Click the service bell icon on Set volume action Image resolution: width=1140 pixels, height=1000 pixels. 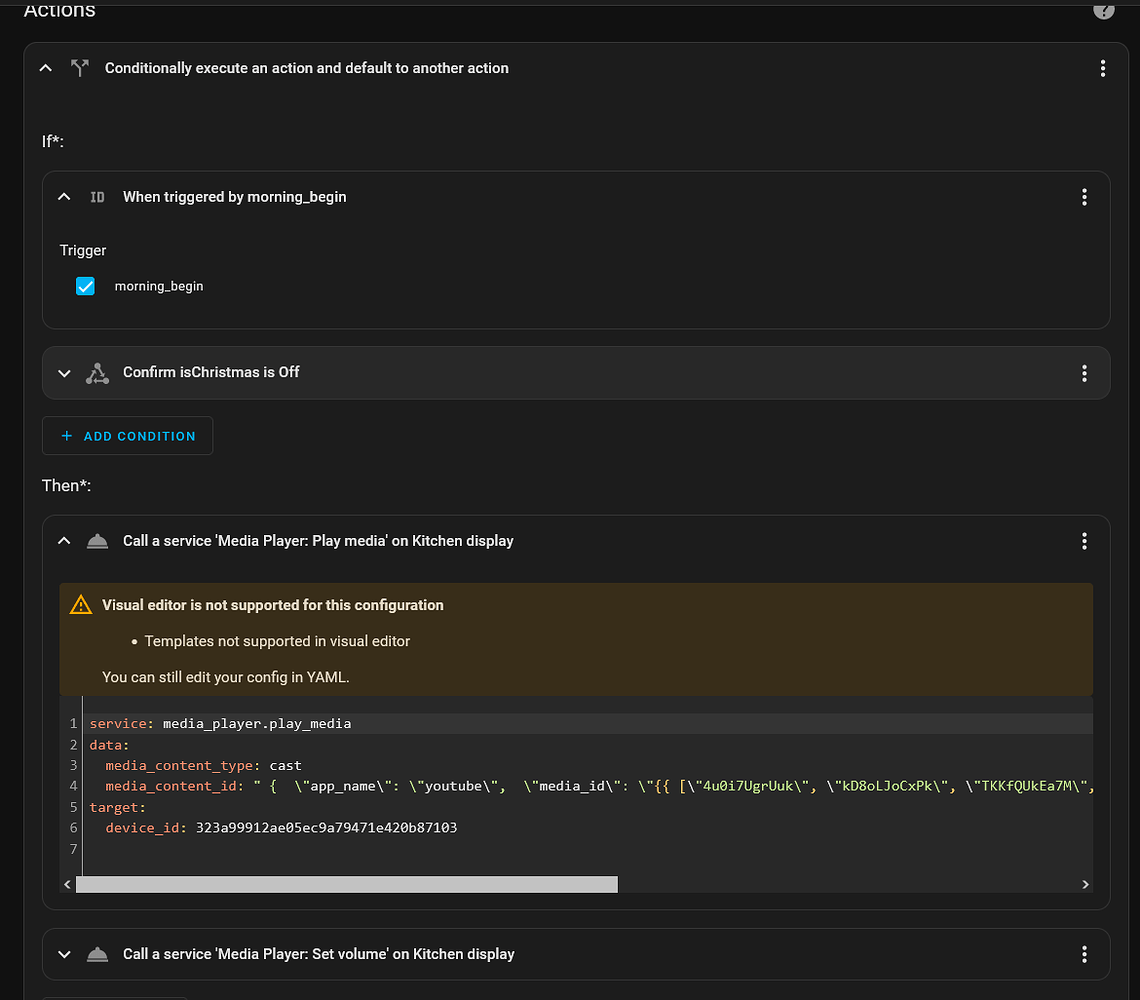97,954
